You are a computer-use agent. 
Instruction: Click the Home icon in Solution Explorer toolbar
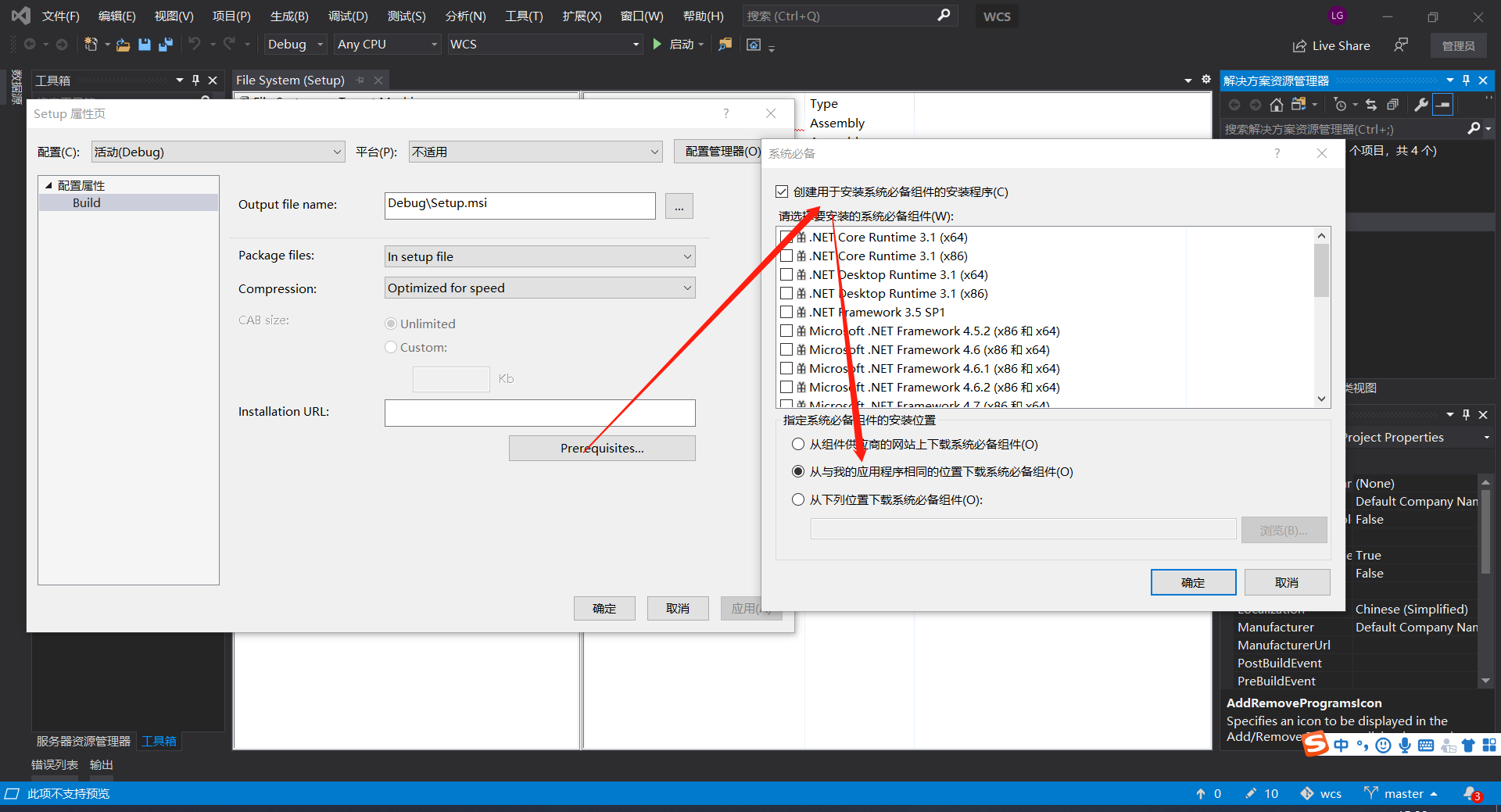tap(1277, 105)
